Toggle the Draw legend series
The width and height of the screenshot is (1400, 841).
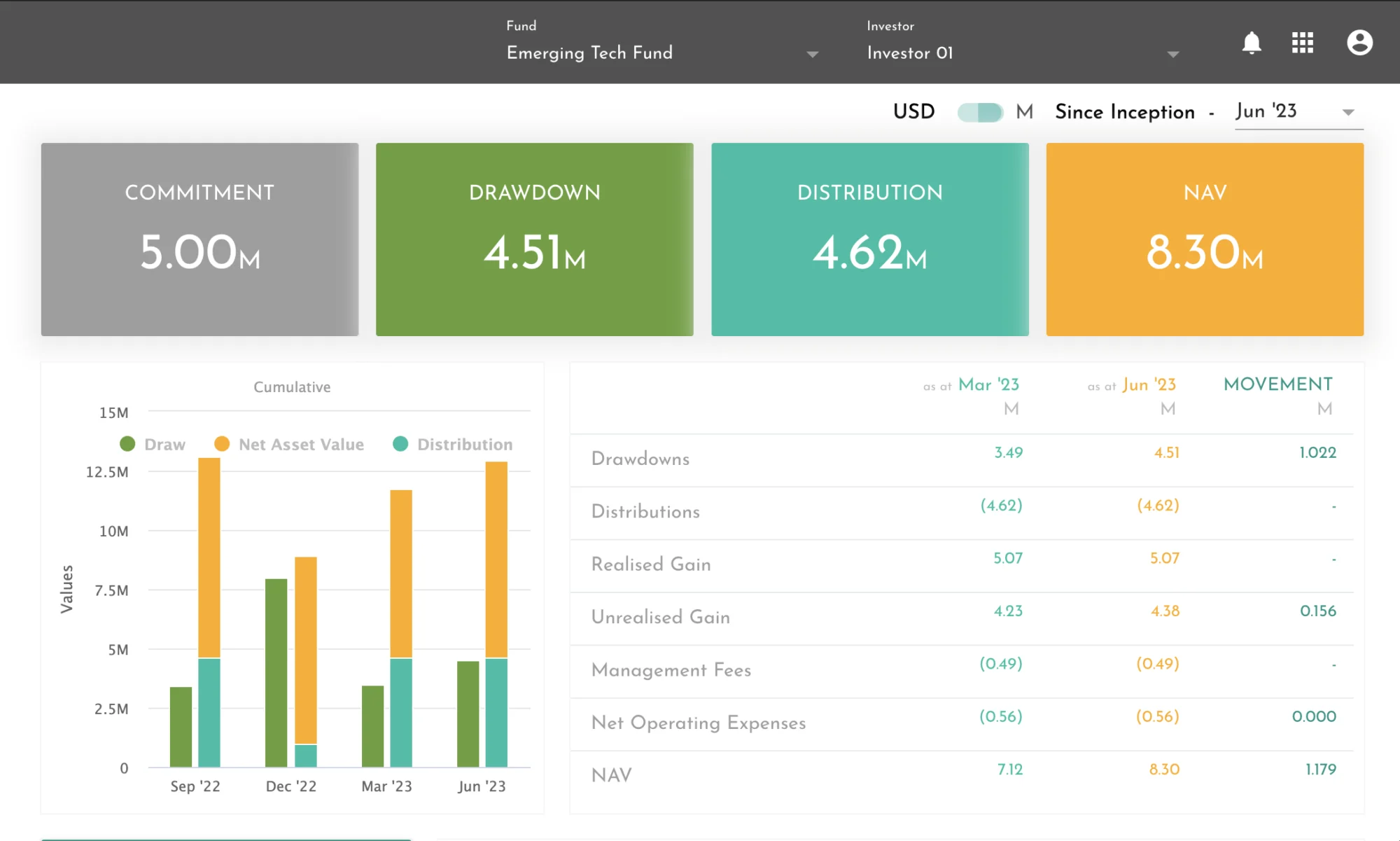pos(153,445)
